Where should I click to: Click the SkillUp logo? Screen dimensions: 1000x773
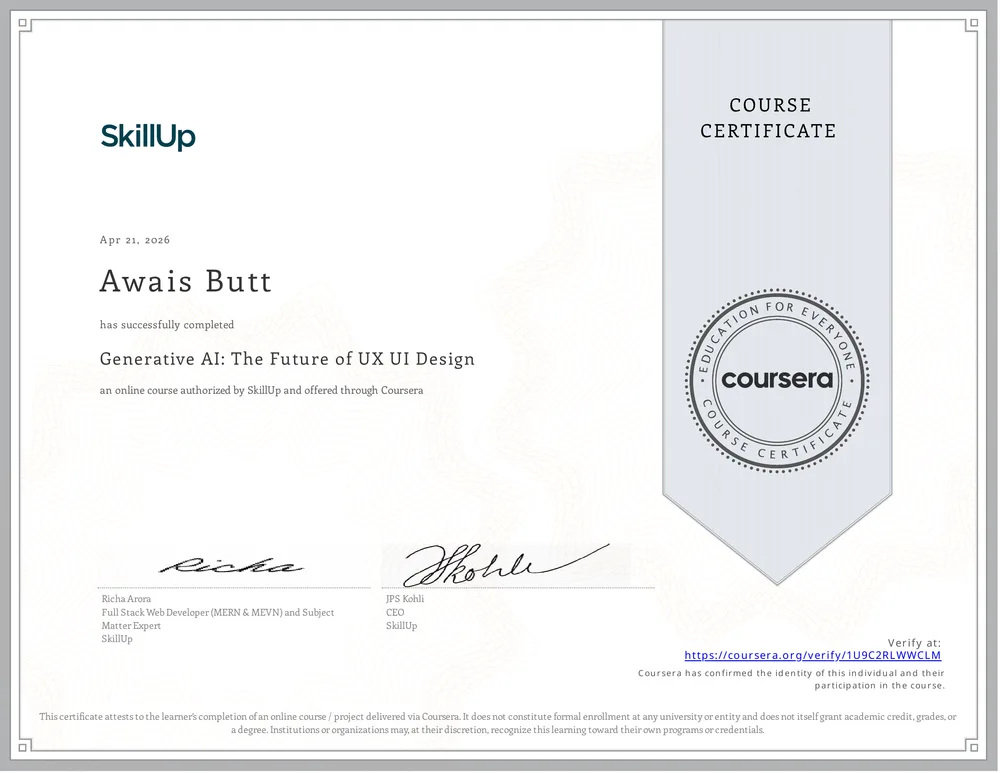click(x=148, y=136)
